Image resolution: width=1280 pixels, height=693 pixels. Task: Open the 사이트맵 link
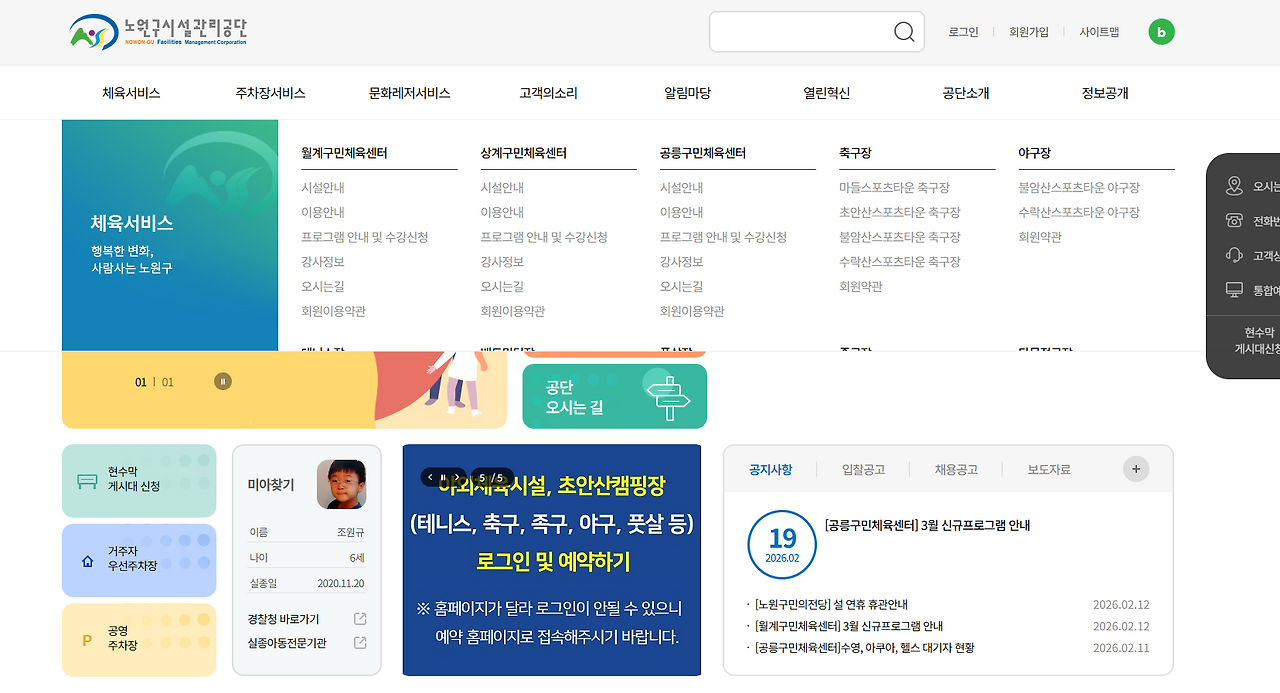pos(1099,32)
